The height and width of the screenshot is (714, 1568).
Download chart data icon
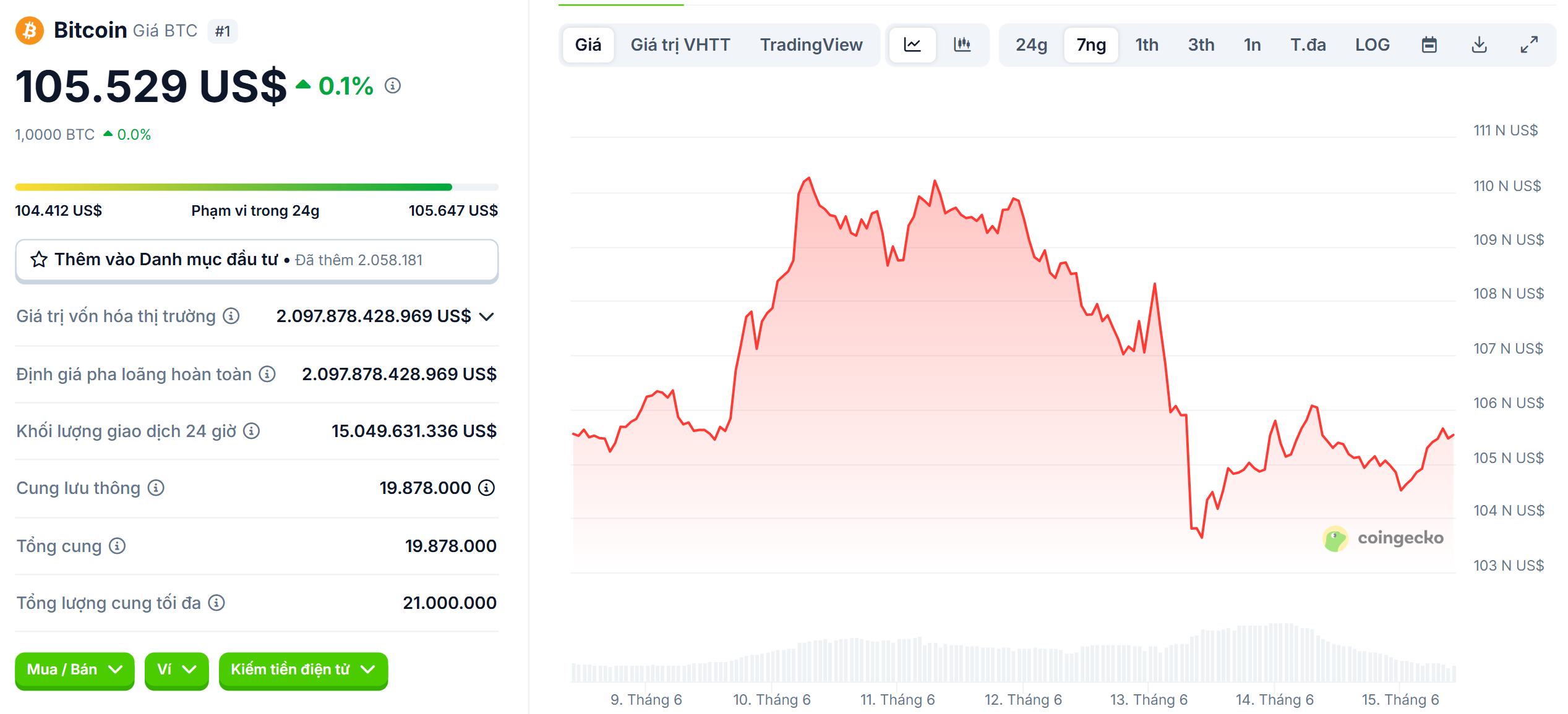(x=1479, y=45)
